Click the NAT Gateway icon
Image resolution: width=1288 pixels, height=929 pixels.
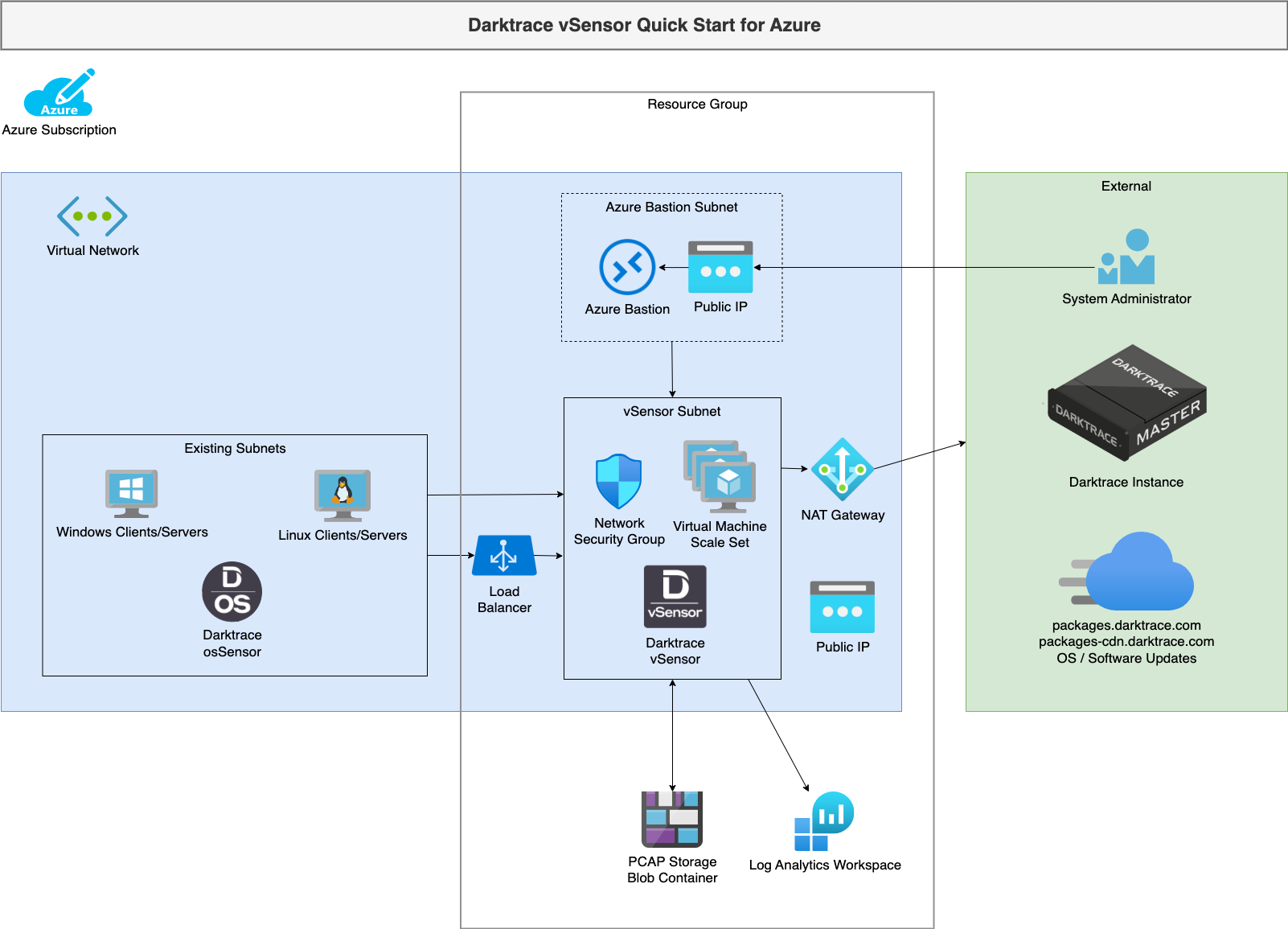click(842, 469)
